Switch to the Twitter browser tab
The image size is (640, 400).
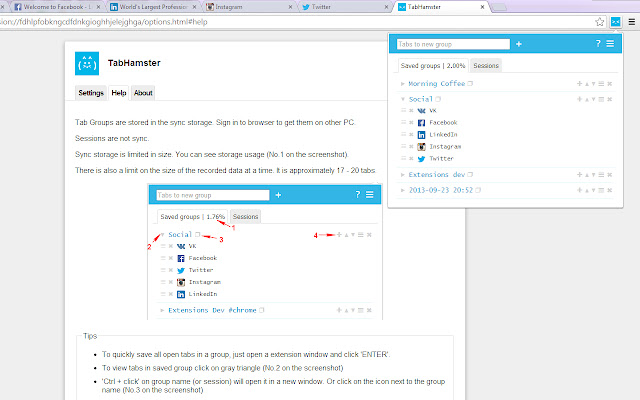point(345,7)
